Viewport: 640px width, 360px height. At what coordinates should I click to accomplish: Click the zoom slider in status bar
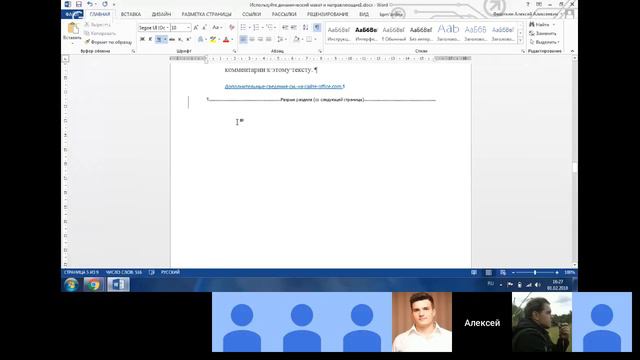[535, 272]
